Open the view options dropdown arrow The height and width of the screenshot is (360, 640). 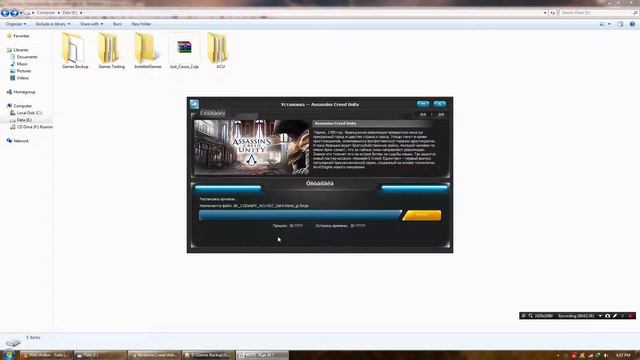(x=609, y=24)
